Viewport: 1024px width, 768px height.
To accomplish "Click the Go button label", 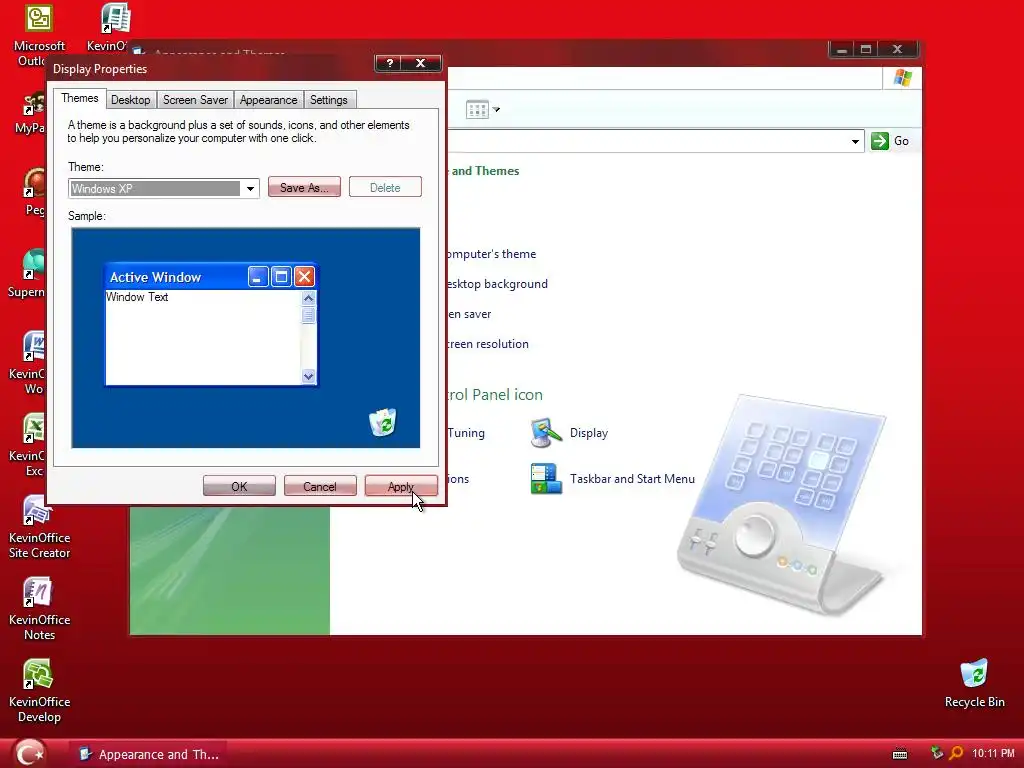I will point(901,141).
